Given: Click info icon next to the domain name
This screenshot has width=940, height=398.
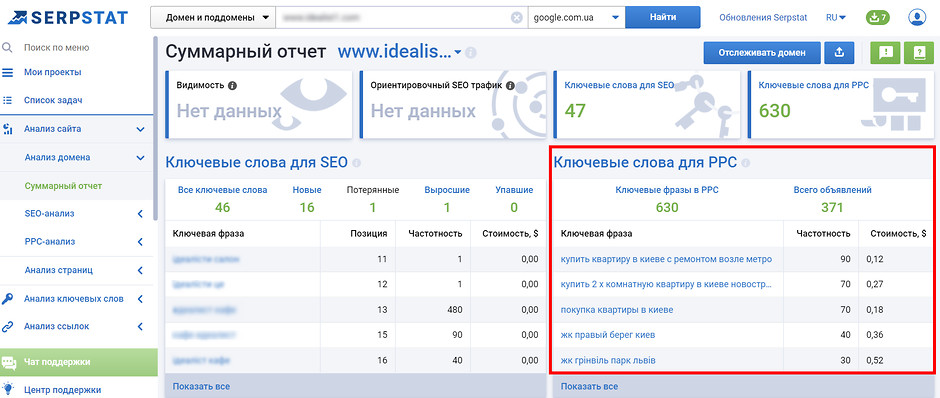Looking at the screenshot, I should [x=471, y=53].
